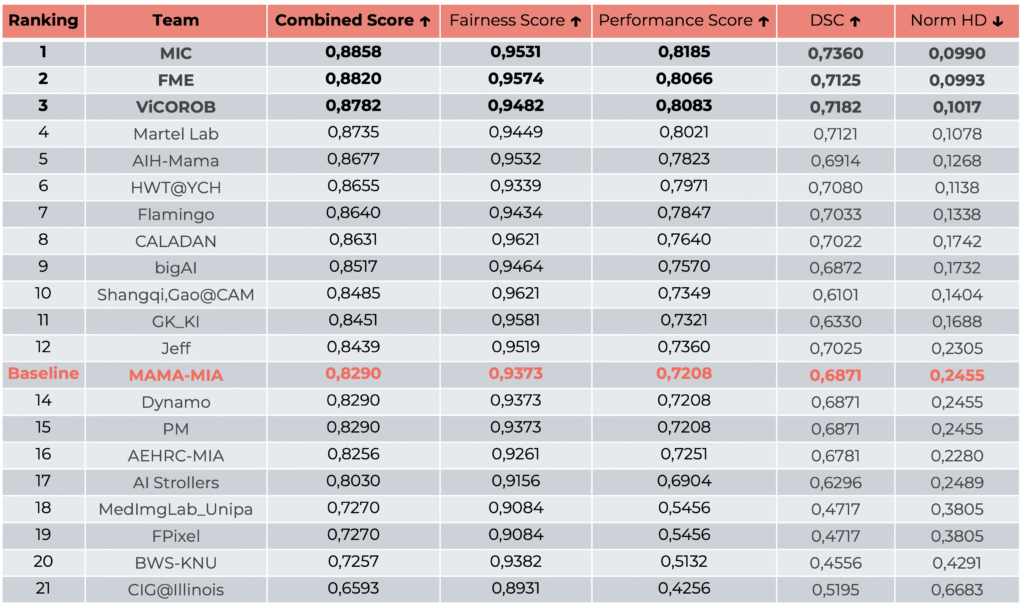This screenshot has width=1024, height=610.
Task: Select the Martel Lab team row
Action: pos(176,134)
